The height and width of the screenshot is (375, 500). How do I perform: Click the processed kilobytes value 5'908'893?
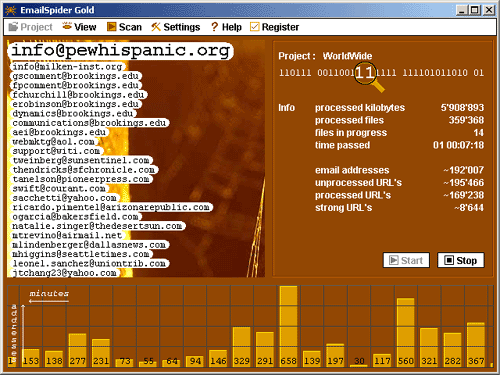point(462,108)
